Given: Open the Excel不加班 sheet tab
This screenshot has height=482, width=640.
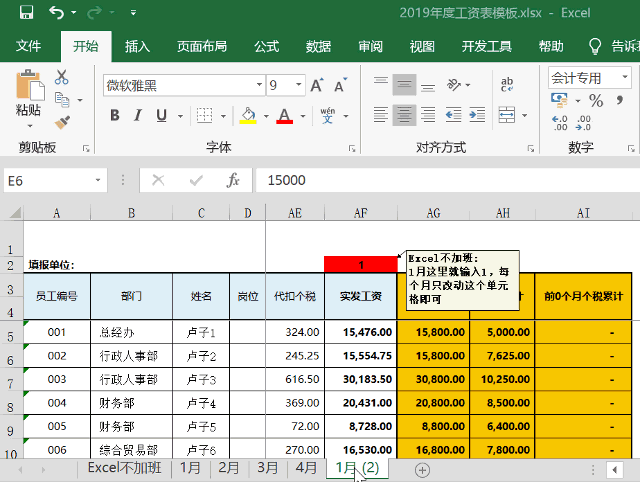Looking at the screenshot, I should pyautogui.click(x=124, y=468).
